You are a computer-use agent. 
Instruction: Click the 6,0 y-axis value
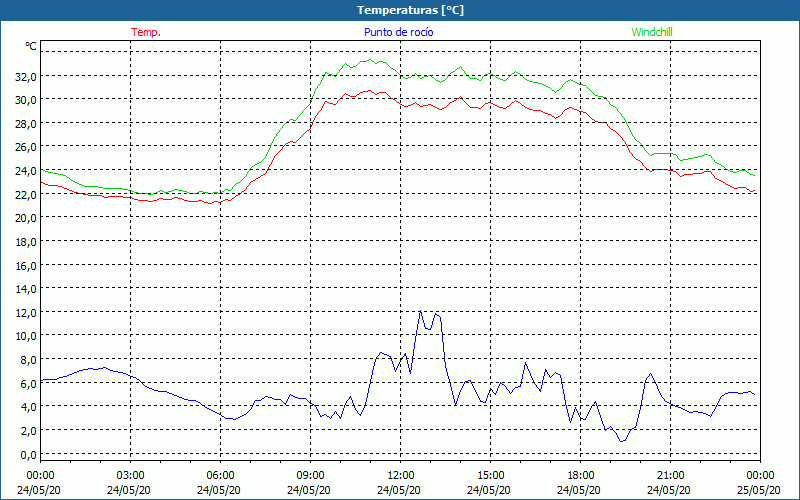(29, 384)
